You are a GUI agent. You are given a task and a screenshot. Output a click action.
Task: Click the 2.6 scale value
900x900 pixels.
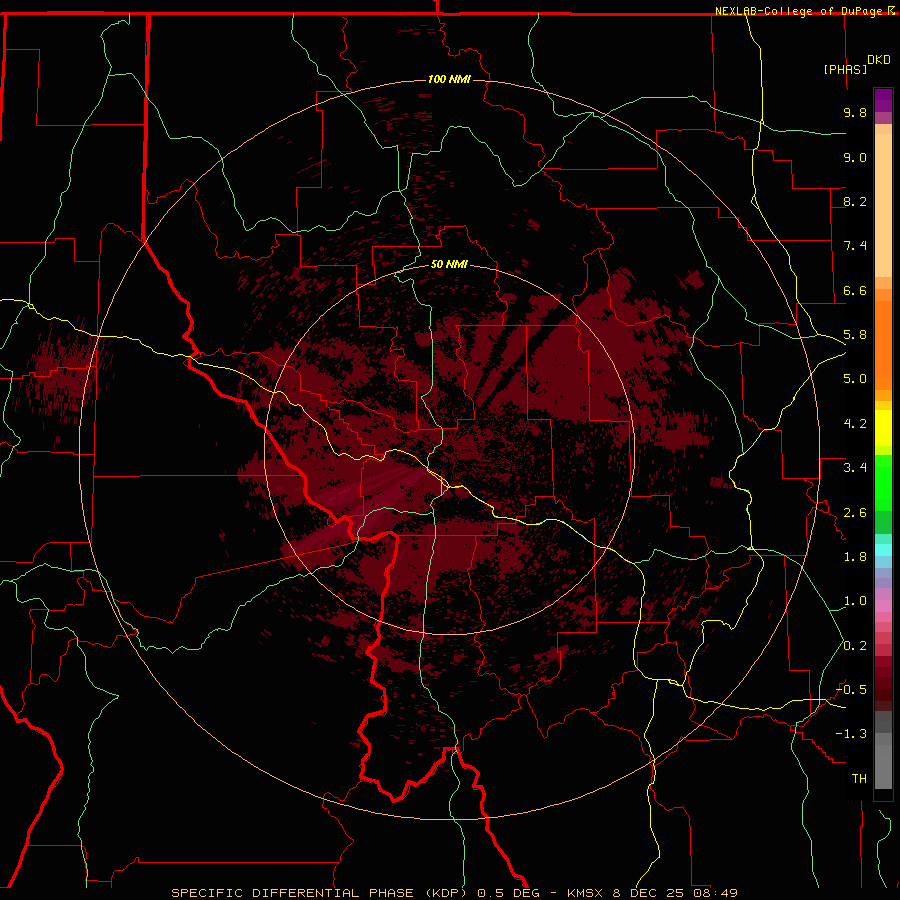click(x=855, y=513)
